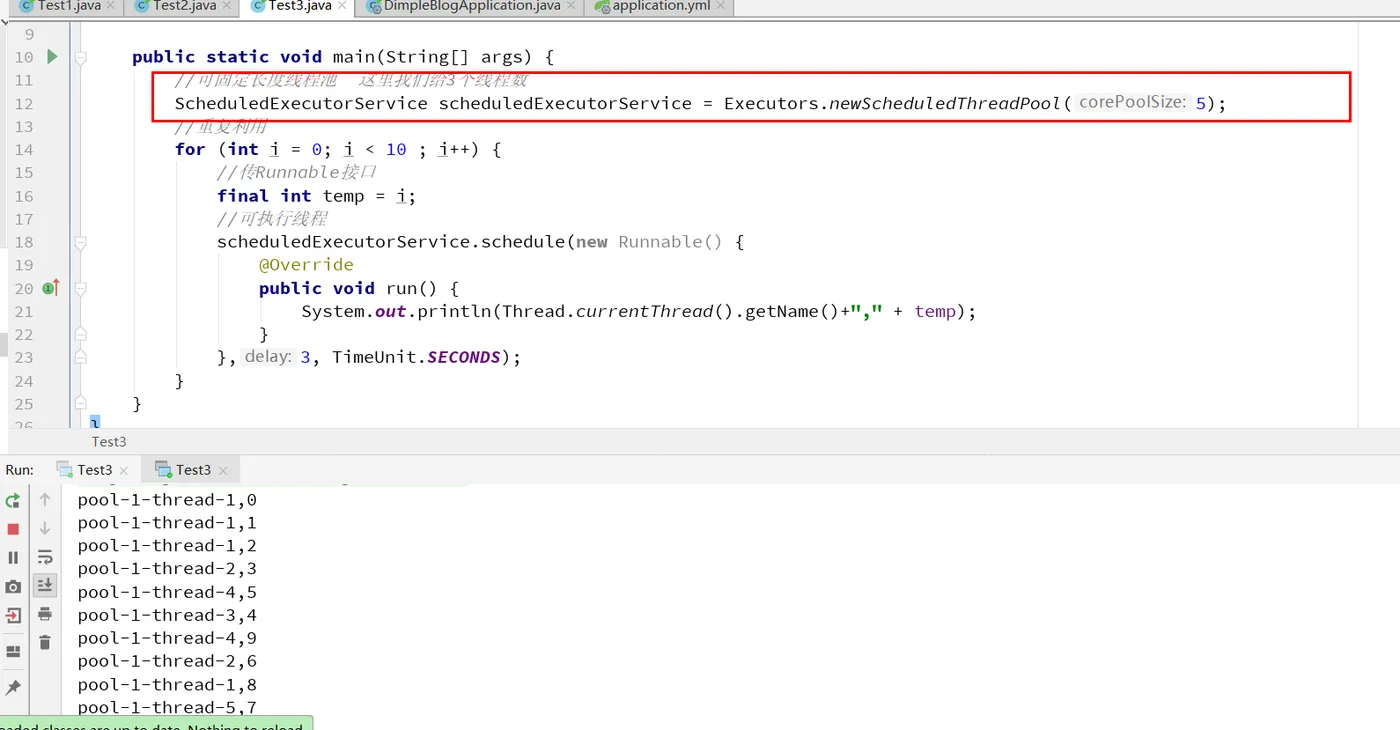Close the Test3.java editor tab
The image size is (1400, 730).
pos(342,7)
